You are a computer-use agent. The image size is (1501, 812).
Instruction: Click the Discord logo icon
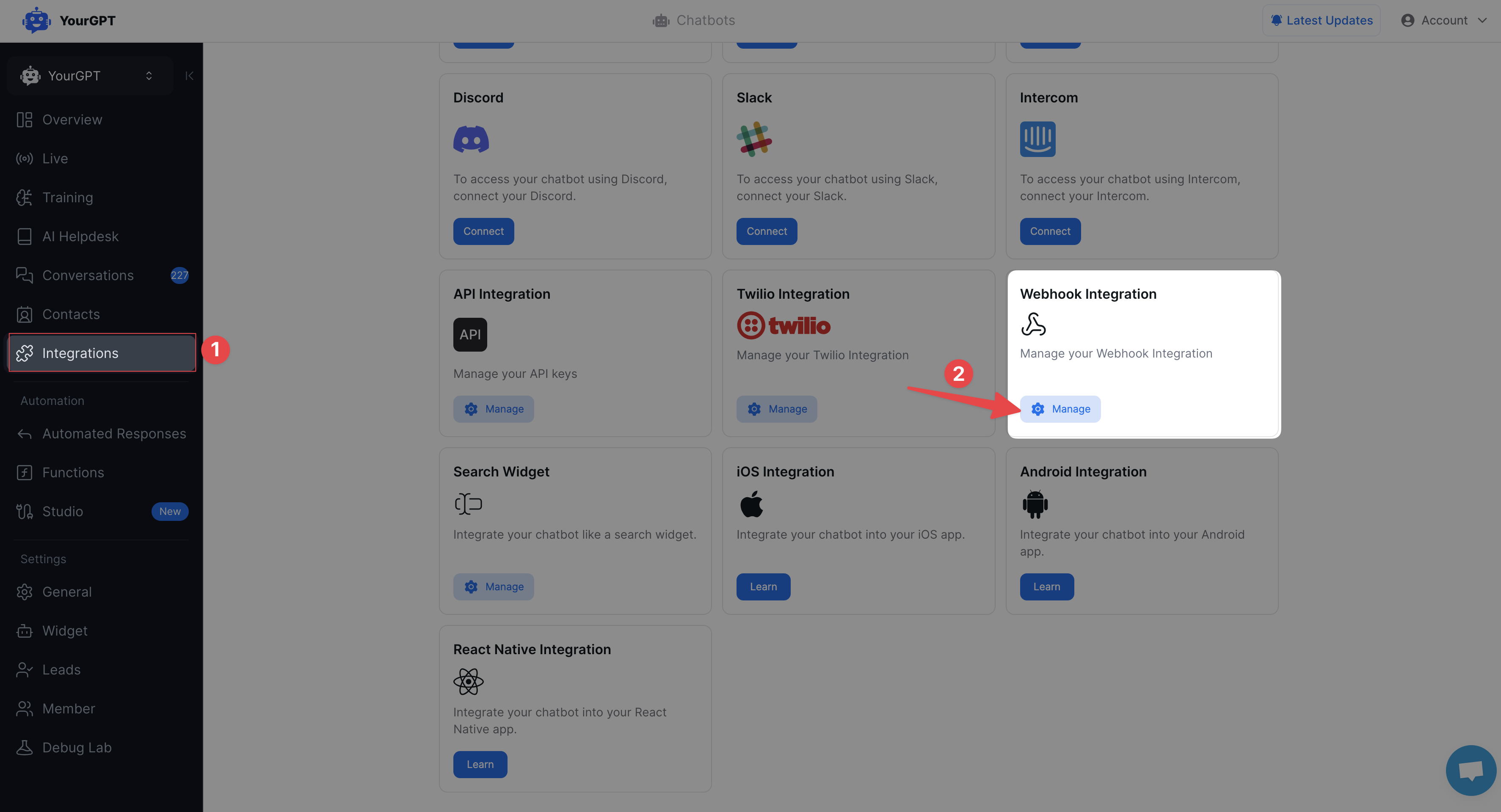[x=471, y=139]
